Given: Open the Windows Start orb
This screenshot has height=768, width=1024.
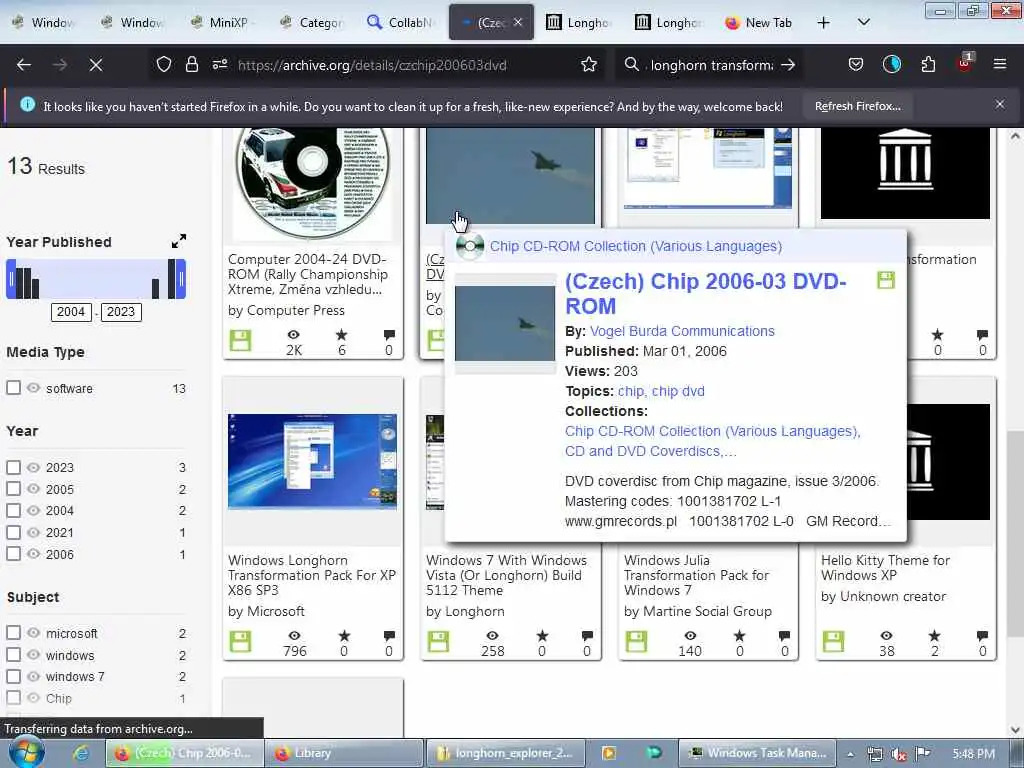Looking at the screenshot, I should [26, 752].
